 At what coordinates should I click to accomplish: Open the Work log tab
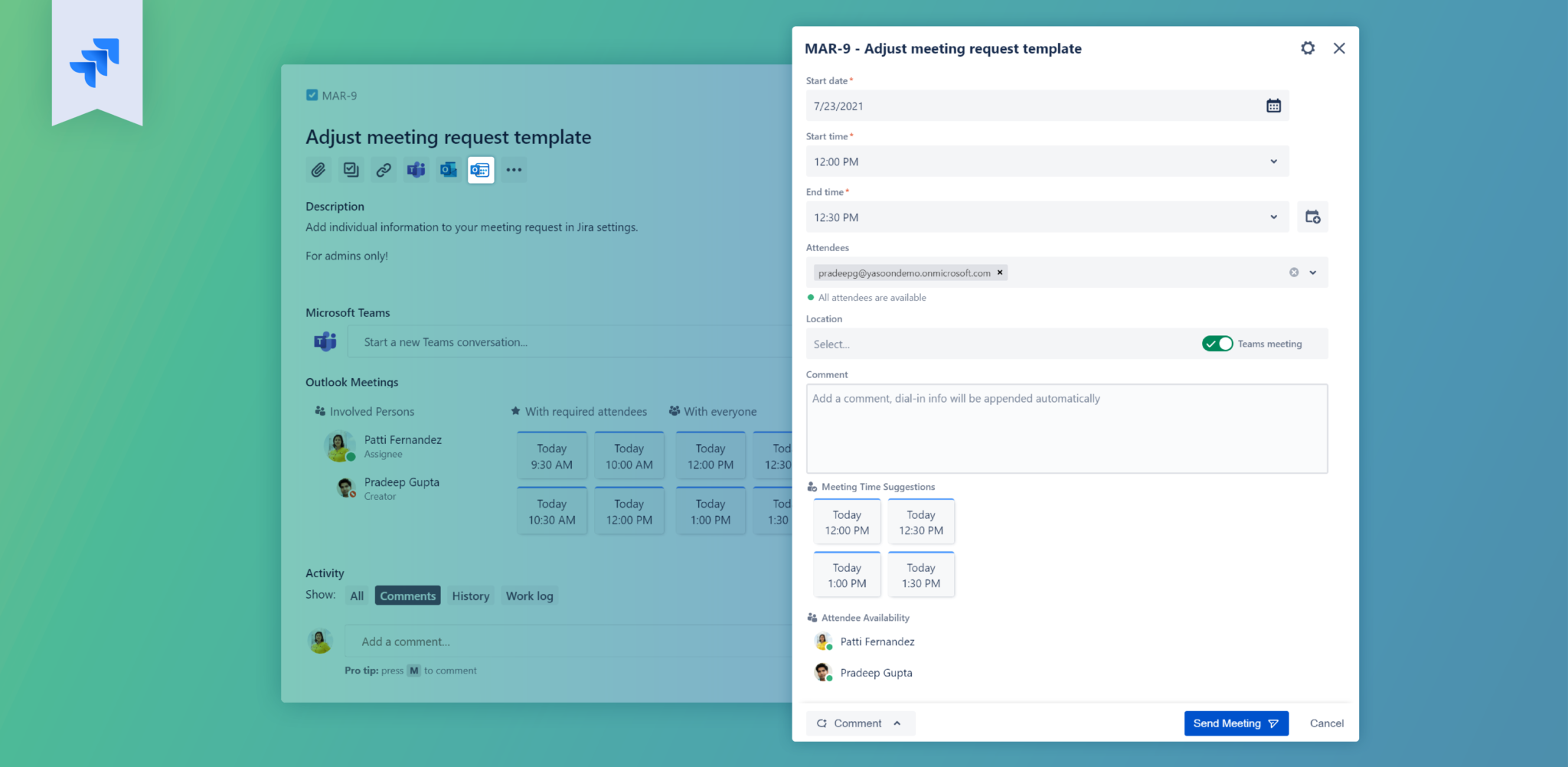529,596
